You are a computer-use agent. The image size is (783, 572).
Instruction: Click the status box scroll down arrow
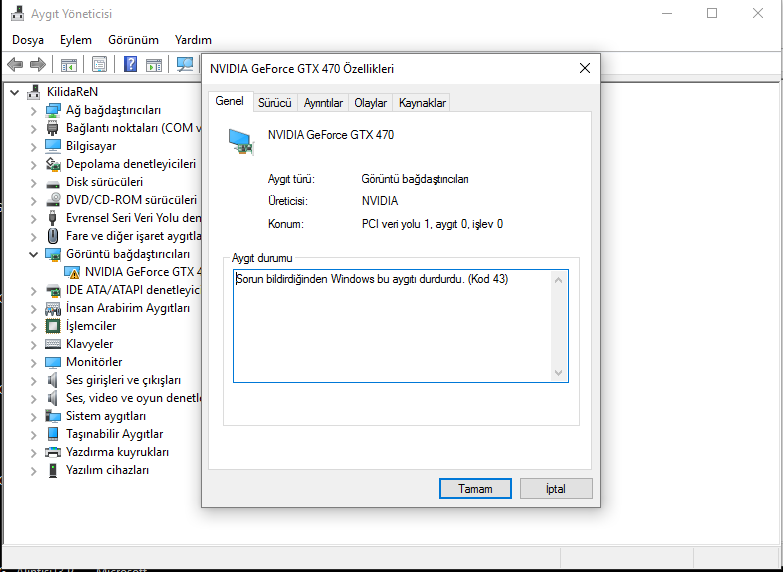pyautogui.click(x=559, y=373)
